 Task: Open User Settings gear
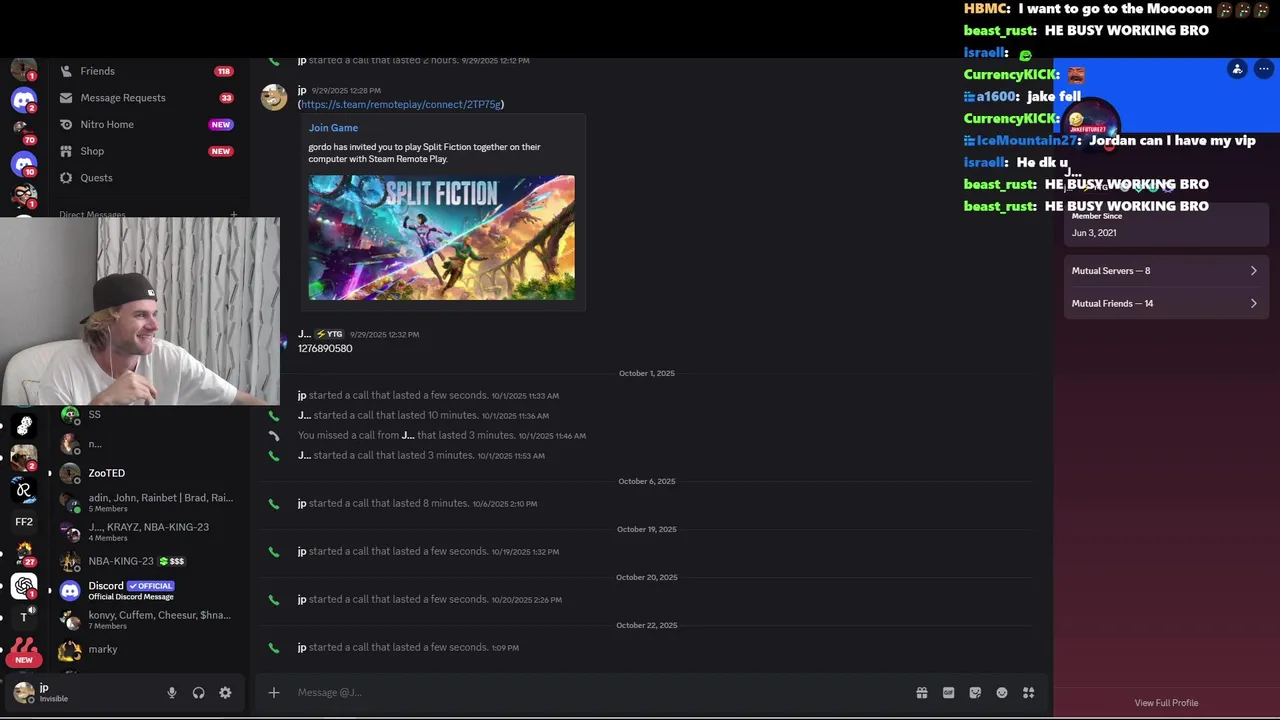pos(225,693)
